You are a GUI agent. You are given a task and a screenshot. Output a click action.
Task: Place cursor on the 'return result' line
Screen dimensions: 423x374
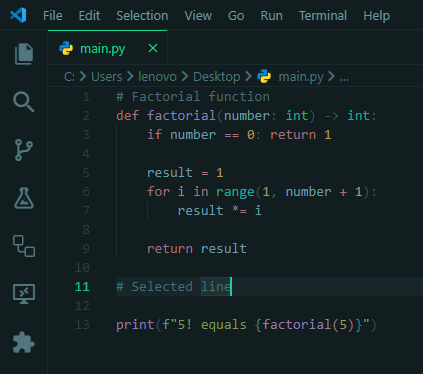tap(197, 248)
